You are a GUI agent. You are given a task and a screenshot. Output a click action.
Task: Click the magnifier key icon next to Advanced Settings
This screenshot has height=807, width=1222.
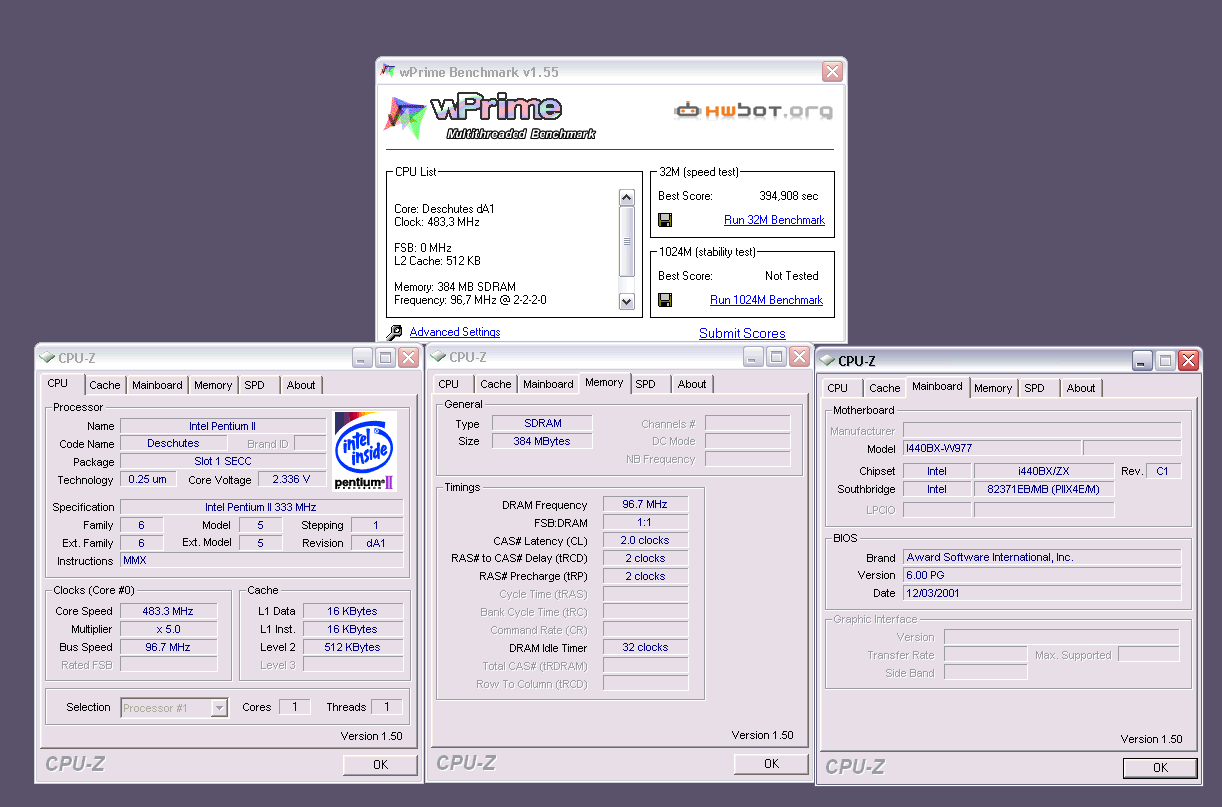click(x=394, y=332)
